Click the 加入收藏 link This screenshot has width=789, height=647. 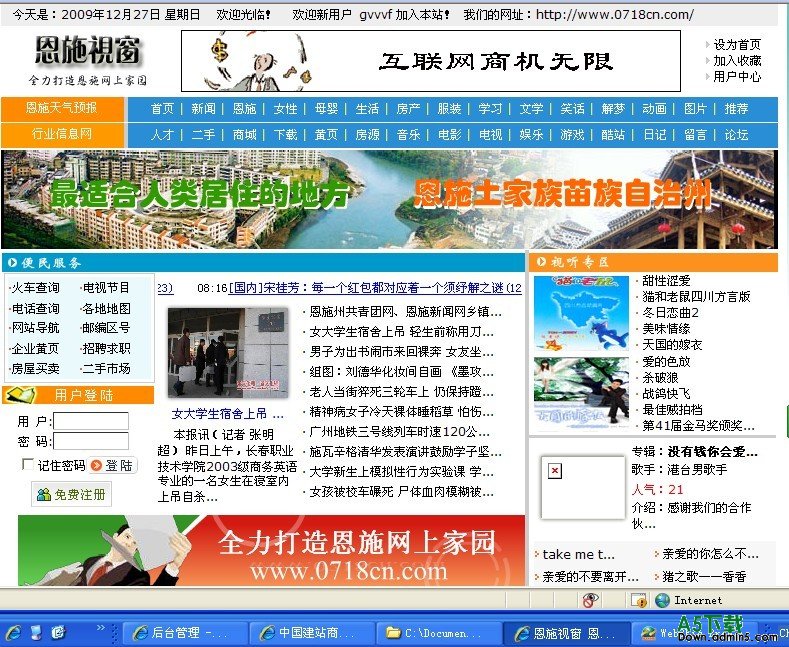[x=737, y=61]
